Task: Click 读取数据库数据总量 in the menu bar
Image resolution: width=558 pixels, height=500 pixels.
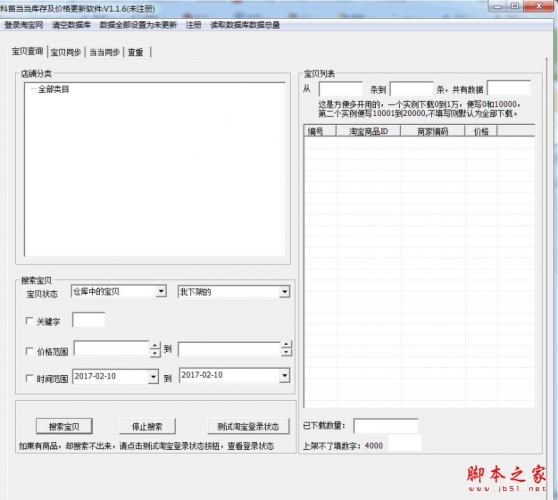Action: click(245, 25)
